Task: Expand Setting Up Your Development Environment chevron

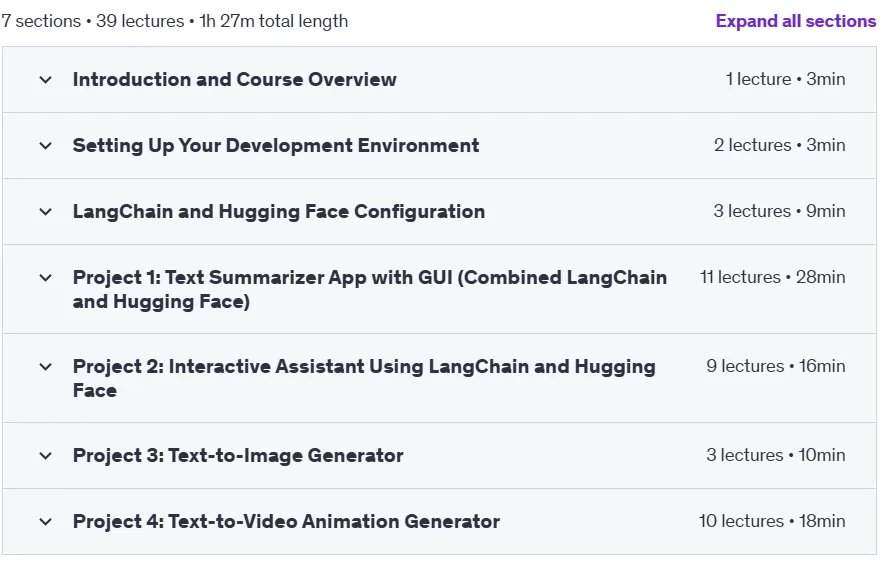Action: (45, 146)
